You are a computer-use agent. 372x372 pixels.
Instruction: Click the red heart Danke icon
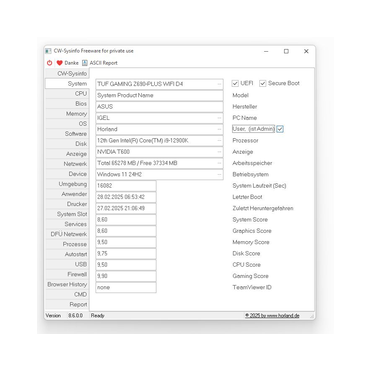point(60,63)
